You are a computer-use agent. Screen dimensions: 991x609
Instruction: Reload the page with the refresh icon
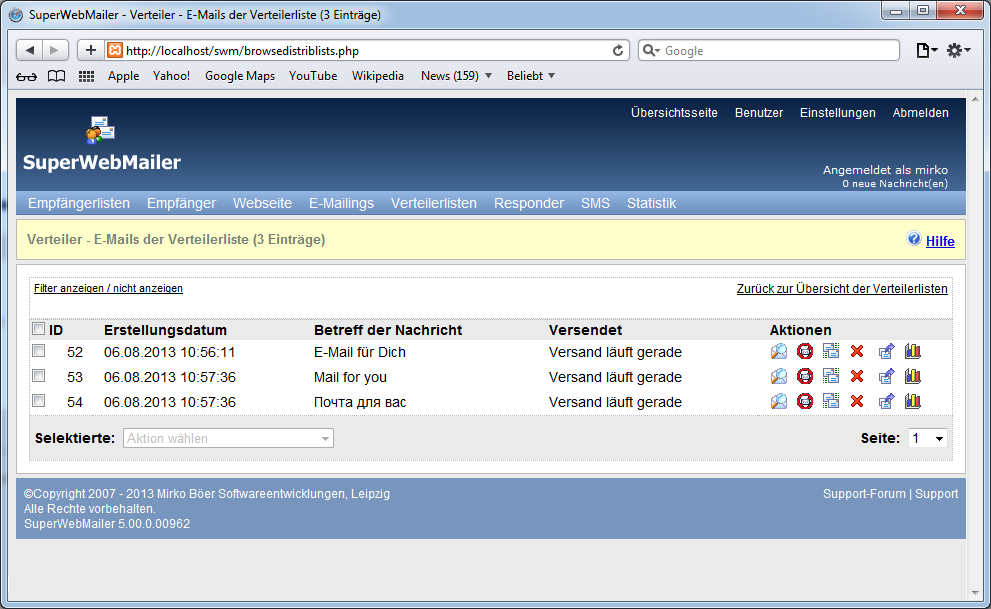click(617, 51)
